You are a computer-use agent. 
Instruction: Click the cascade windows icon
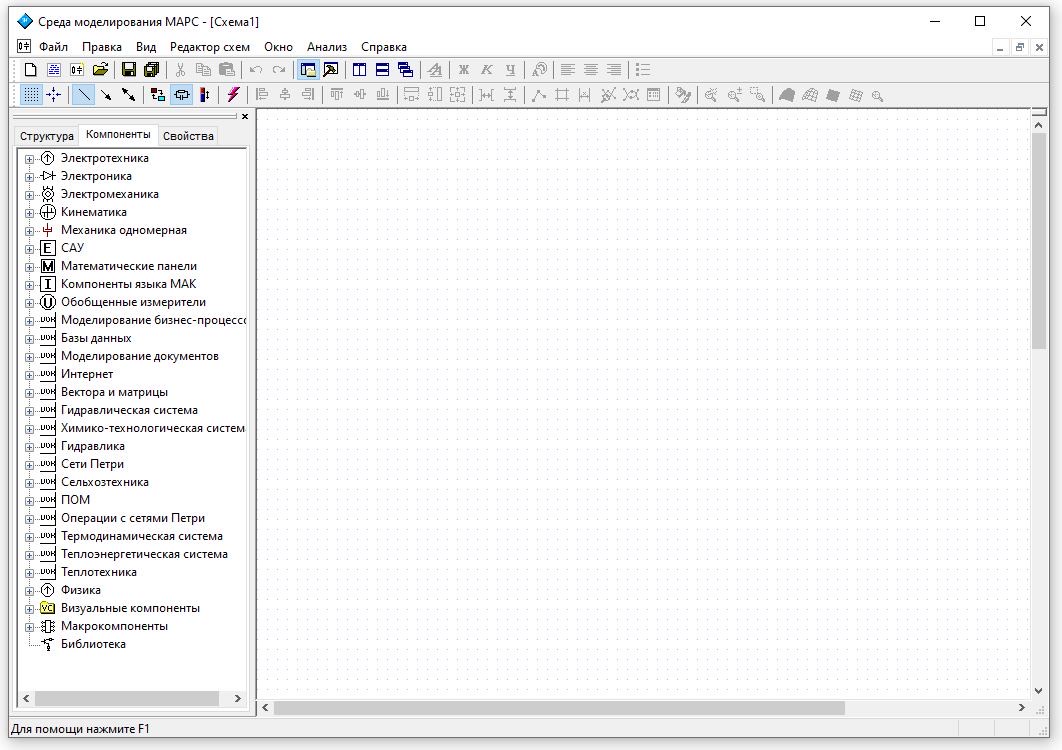click(405, 70)
